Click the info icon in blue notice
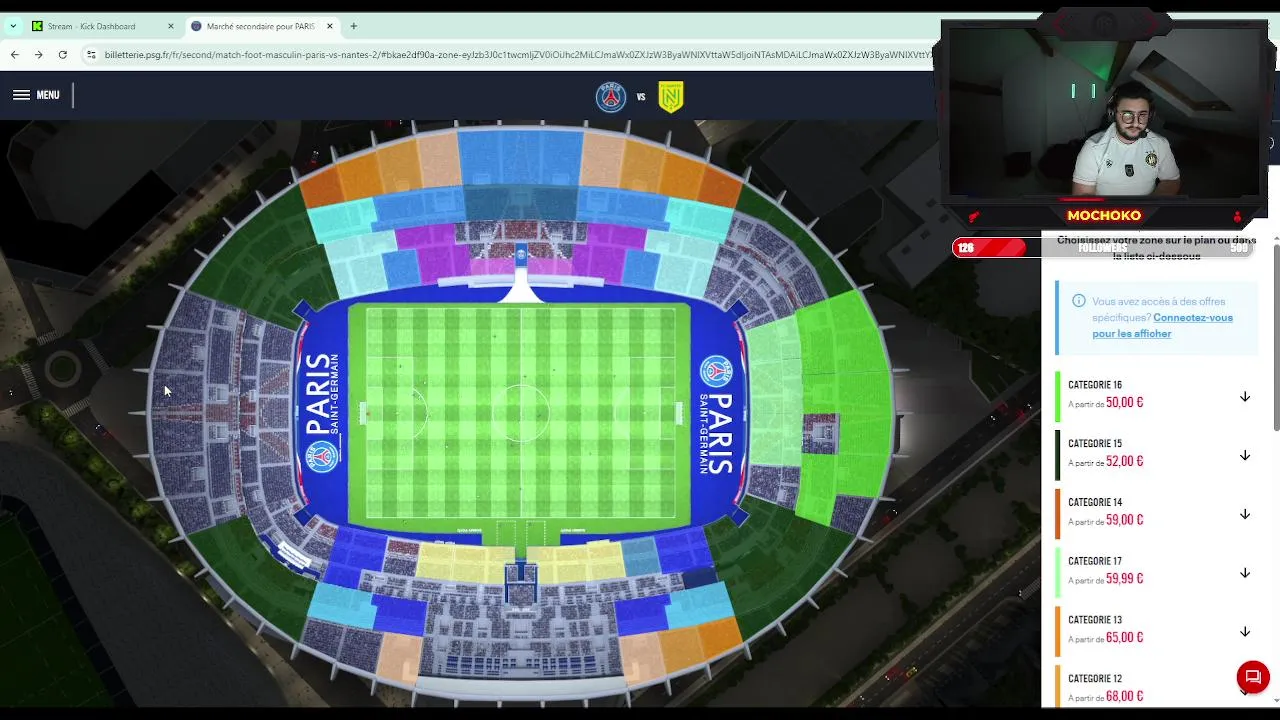Viewport: 1280px width, 720px height. tap(1078, 301)
